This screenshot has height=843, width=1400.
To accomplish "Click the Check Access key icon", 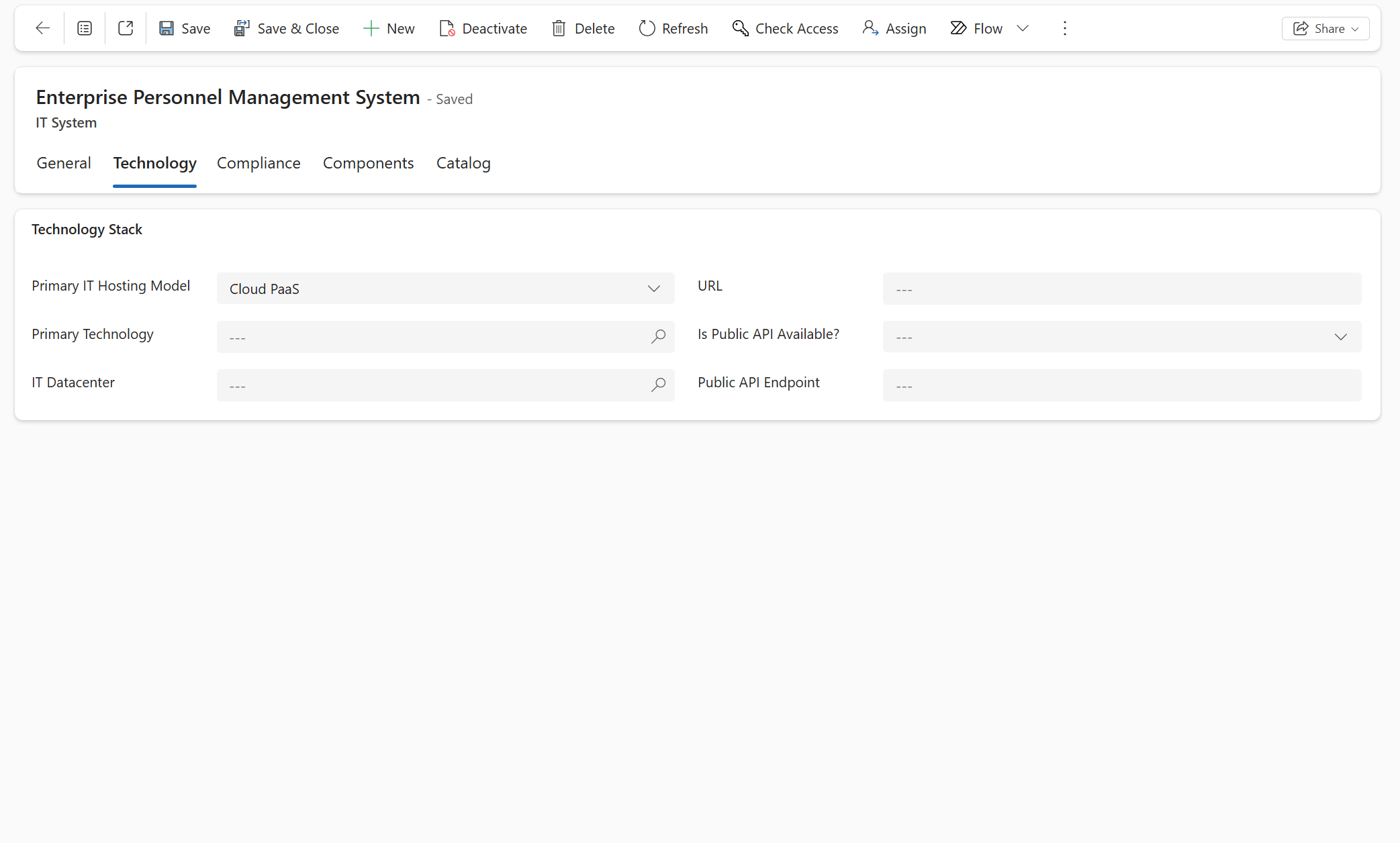I will click(740, 28).
